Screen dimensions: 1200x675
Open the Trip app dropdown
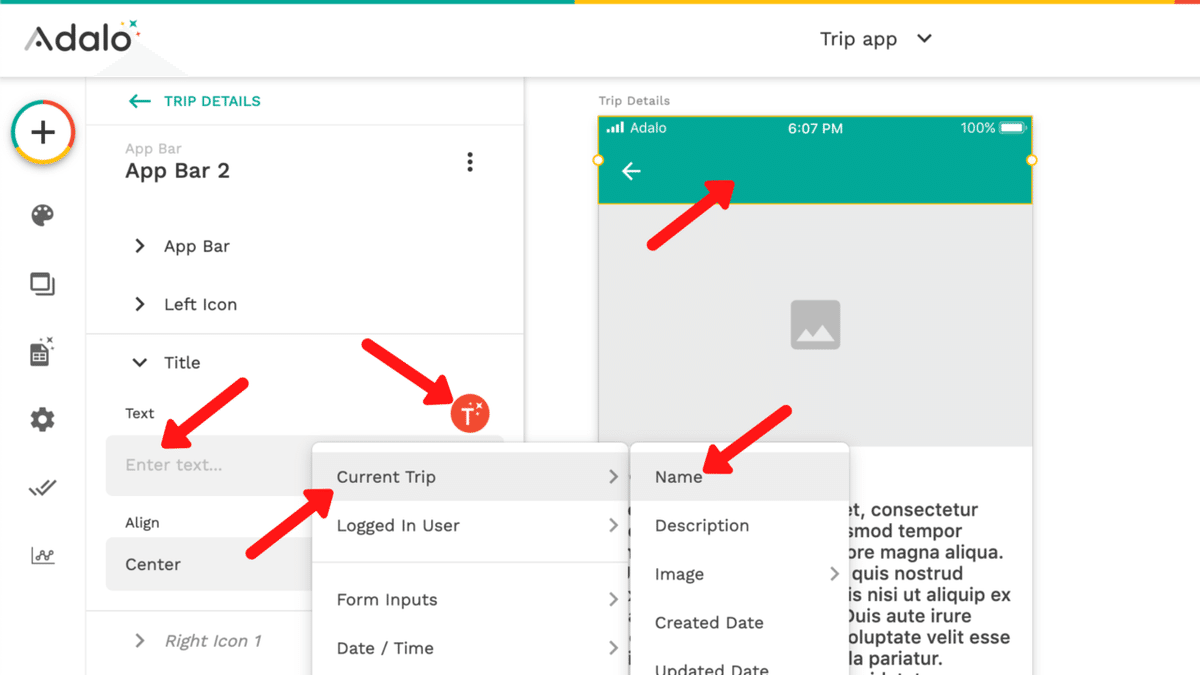876,39
